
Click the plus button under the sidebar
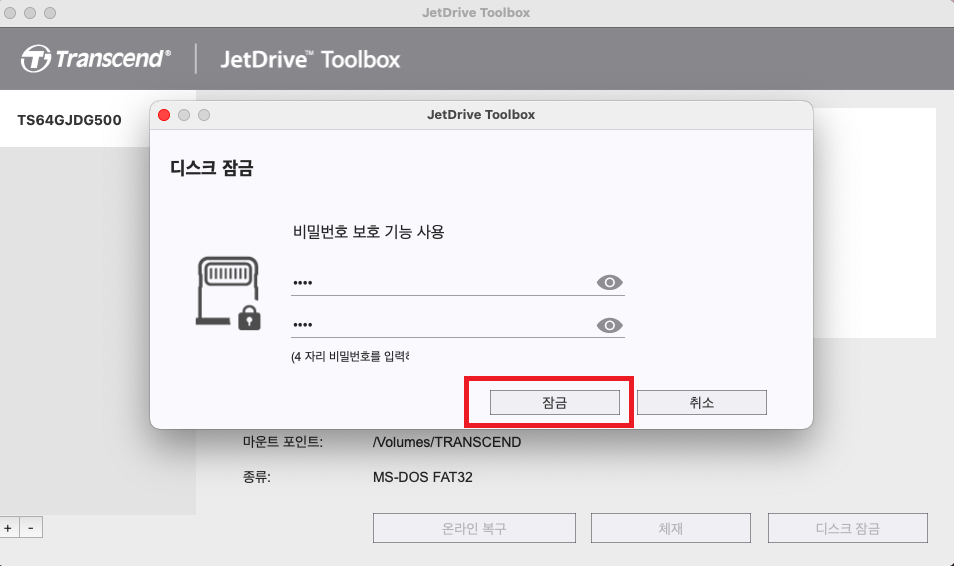[x=9, y=528]
